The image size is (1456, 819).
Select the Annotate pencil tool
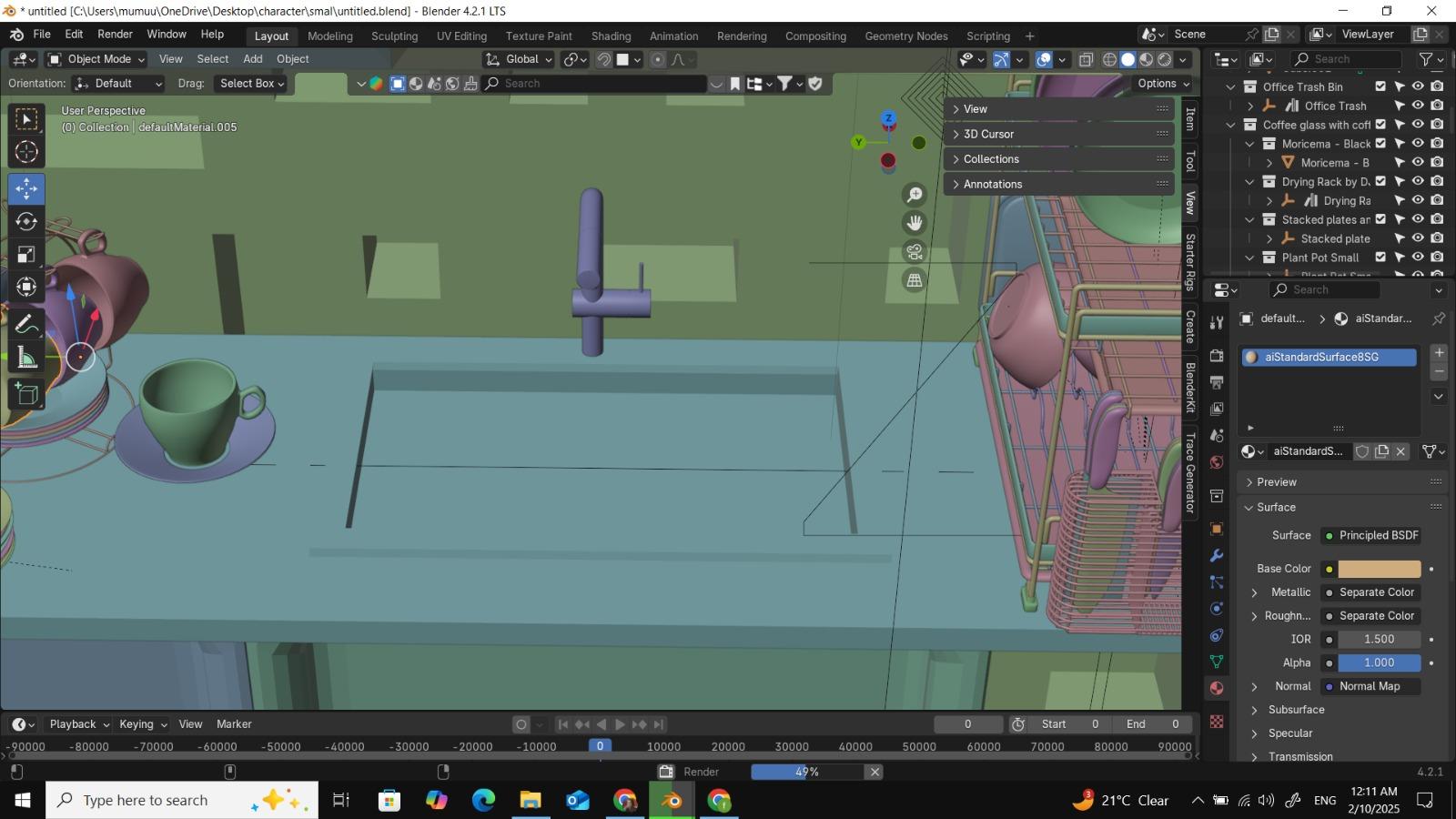click(x=26, y=325)
